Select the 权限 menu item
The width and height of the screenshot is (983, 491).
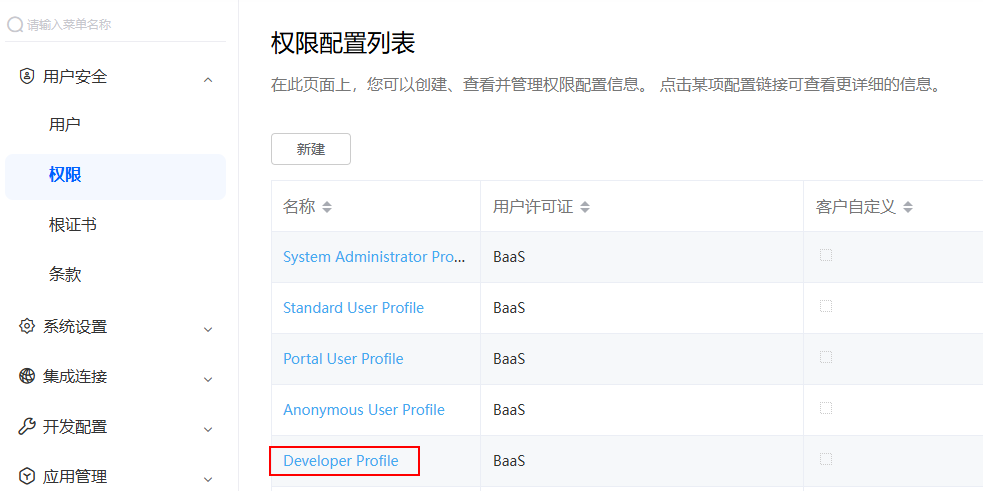pos(115,177)
